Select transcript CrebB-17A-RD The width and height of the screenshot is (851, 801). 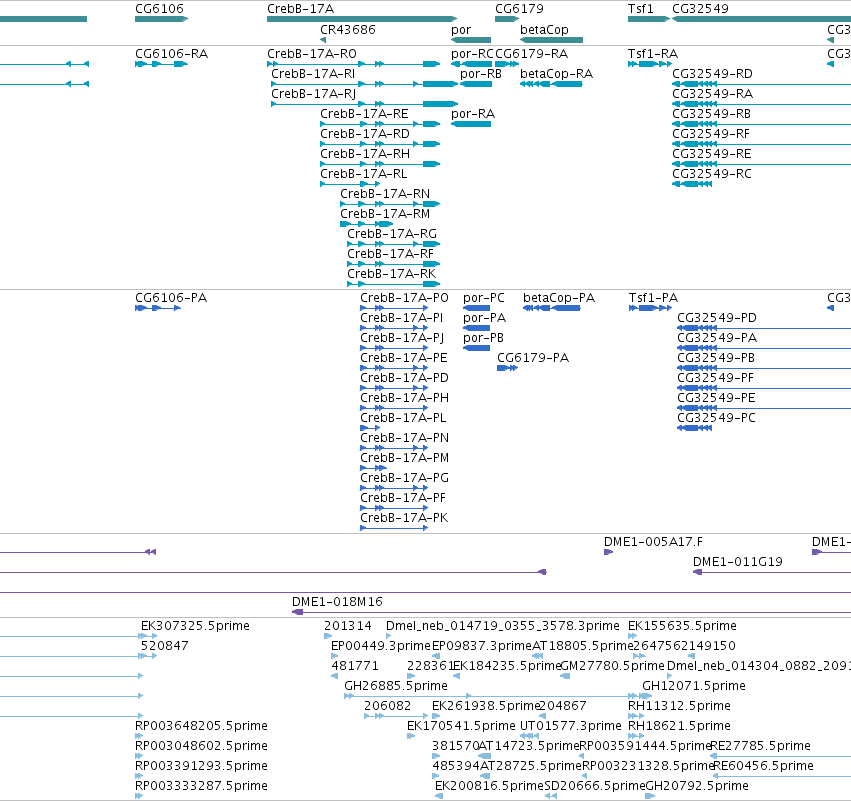pos(365,134)
